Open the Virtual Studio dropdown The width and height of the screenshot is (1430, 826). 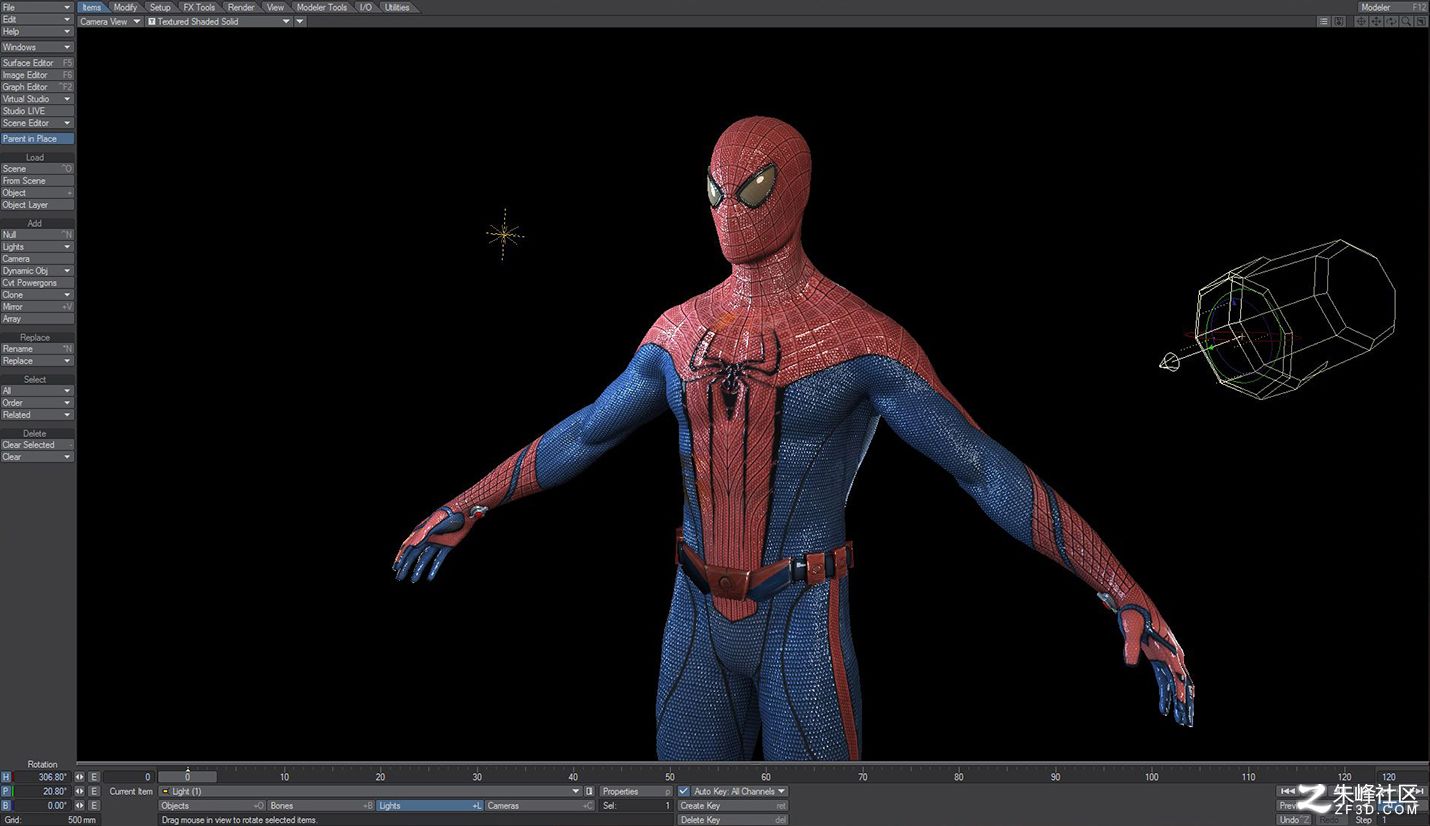pyautogui.click(x=37, y=99)
